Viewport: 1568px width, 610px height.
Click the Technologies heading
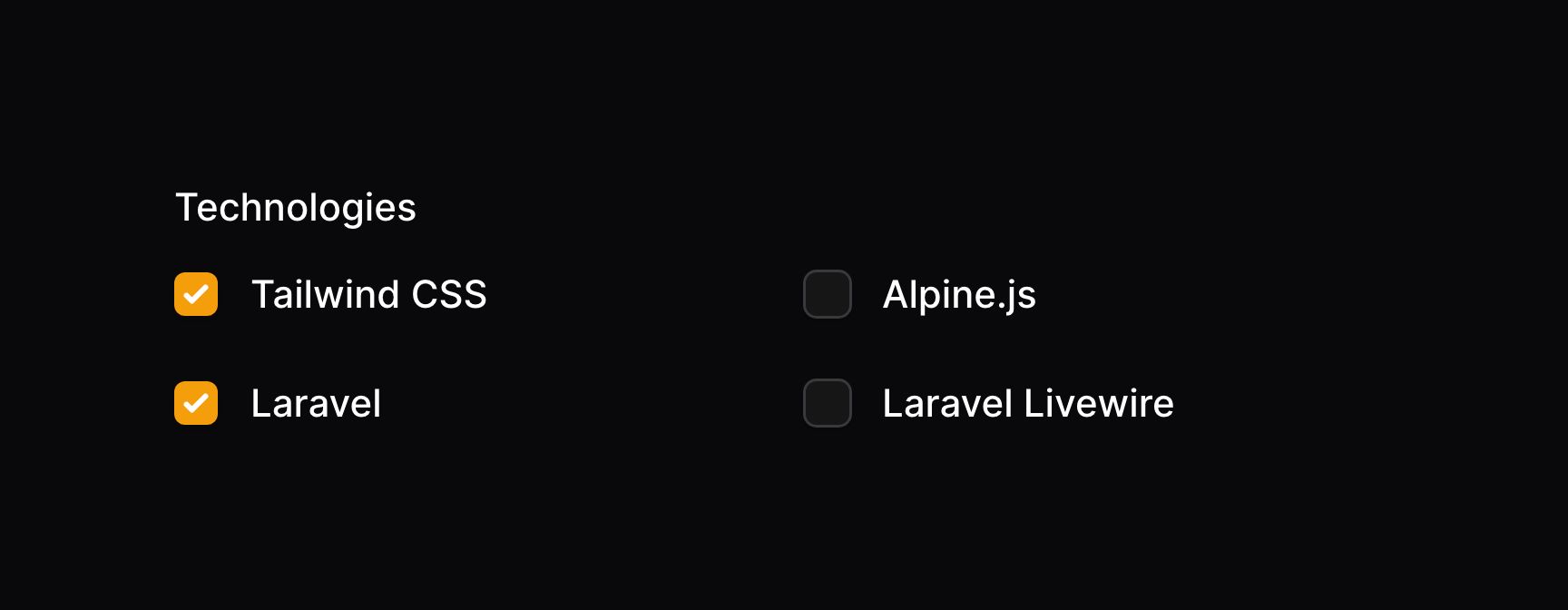tap(296, 208)
